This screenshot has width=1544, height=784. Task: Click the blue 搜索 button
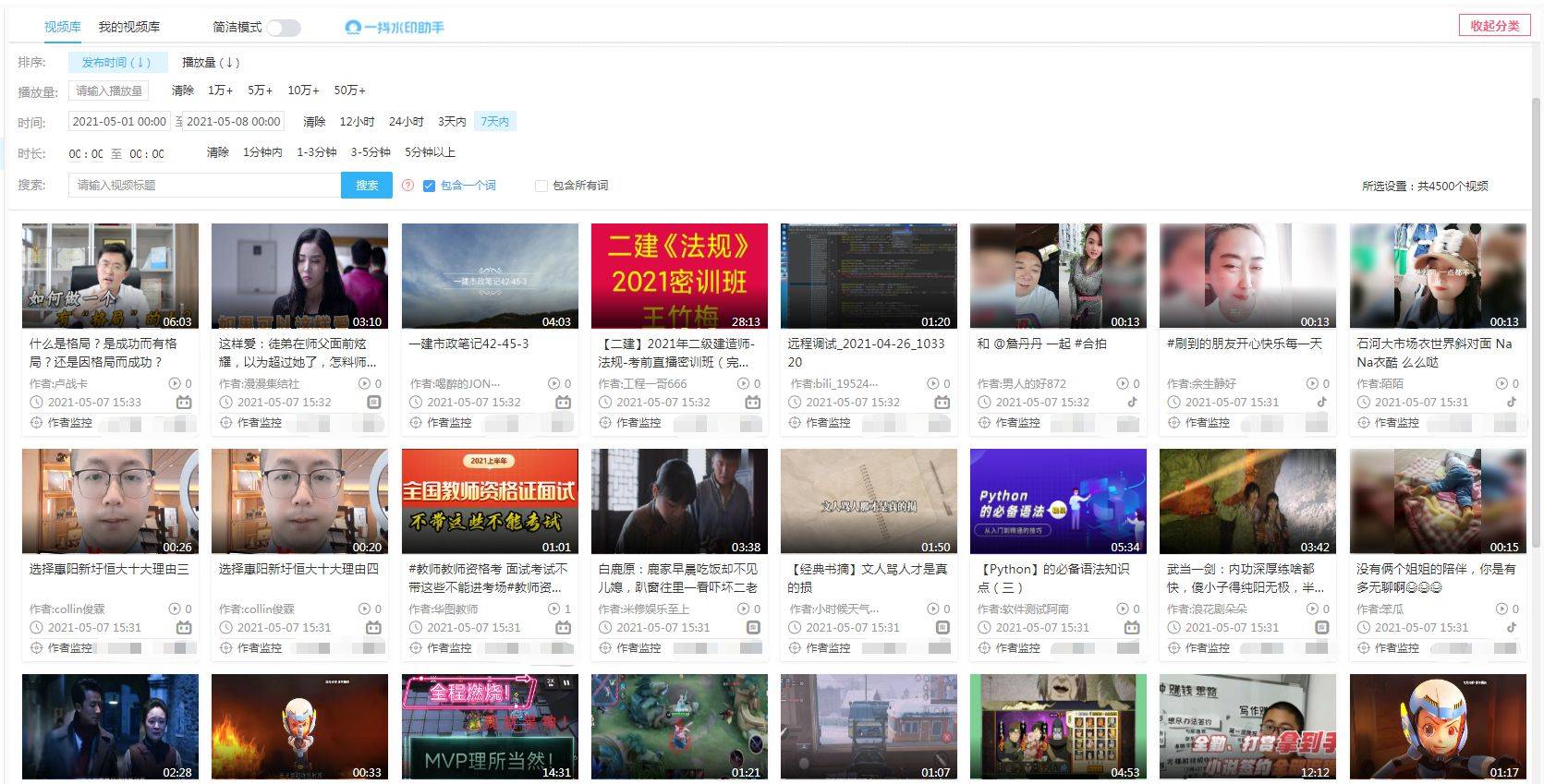coord(367,186)
